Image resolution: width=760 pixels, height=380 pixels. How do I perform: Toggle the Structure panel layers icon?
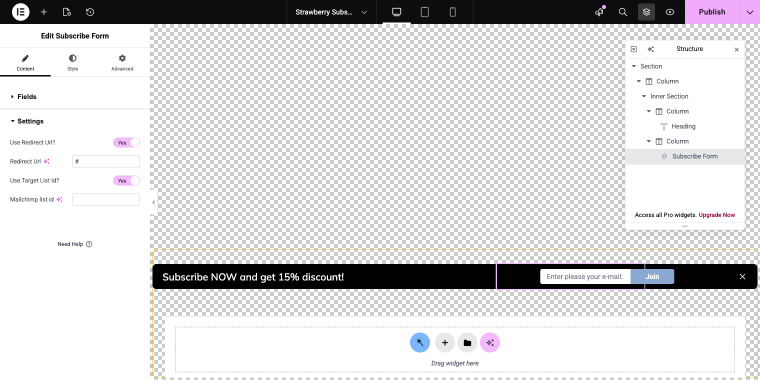646,12
